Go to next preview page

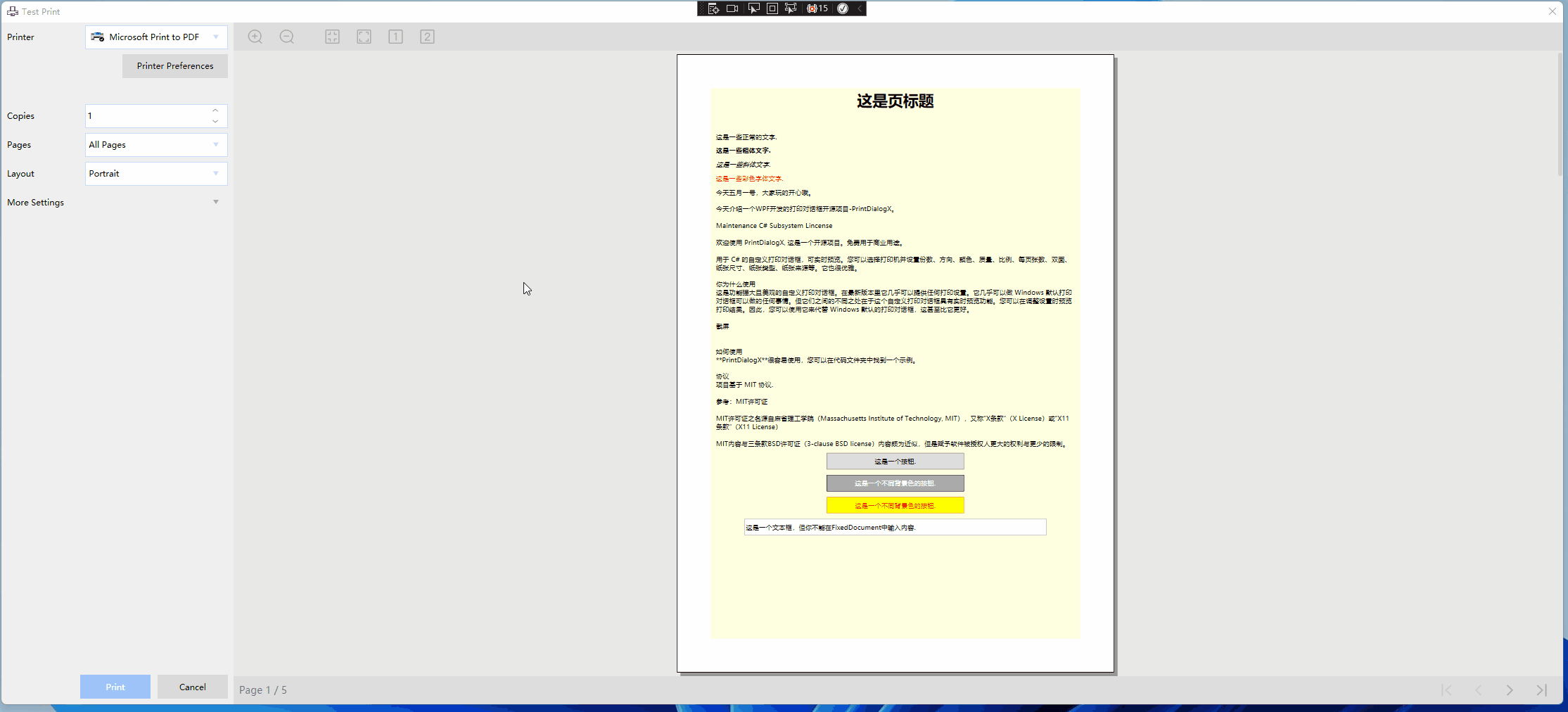pyautogui.click(x=1510, y=690)
